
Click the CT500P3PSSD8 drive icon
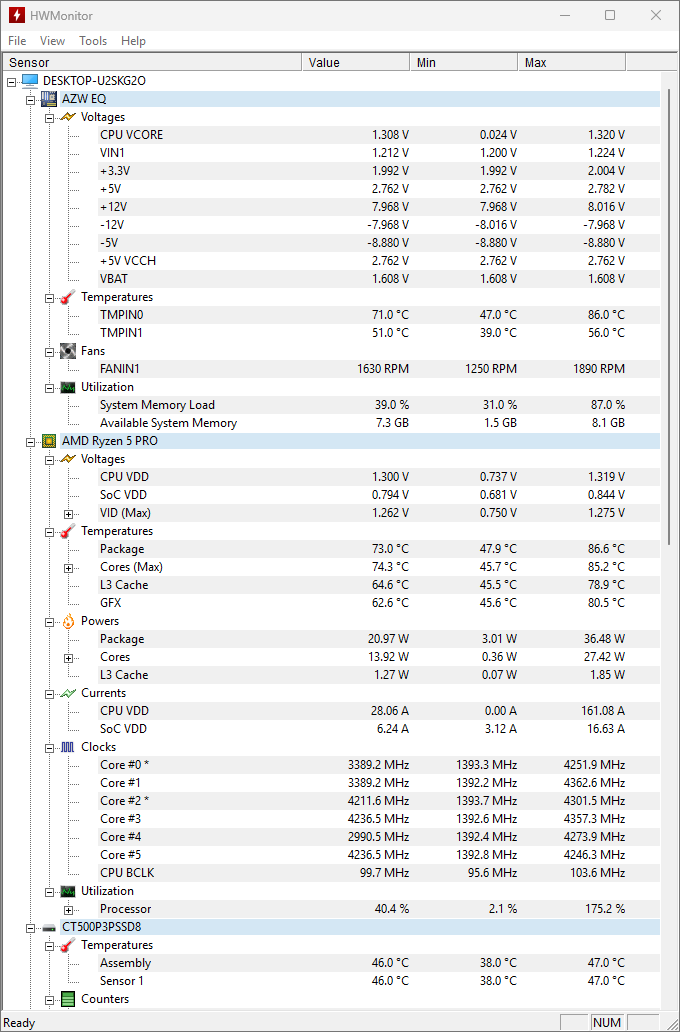click(49, 927)
